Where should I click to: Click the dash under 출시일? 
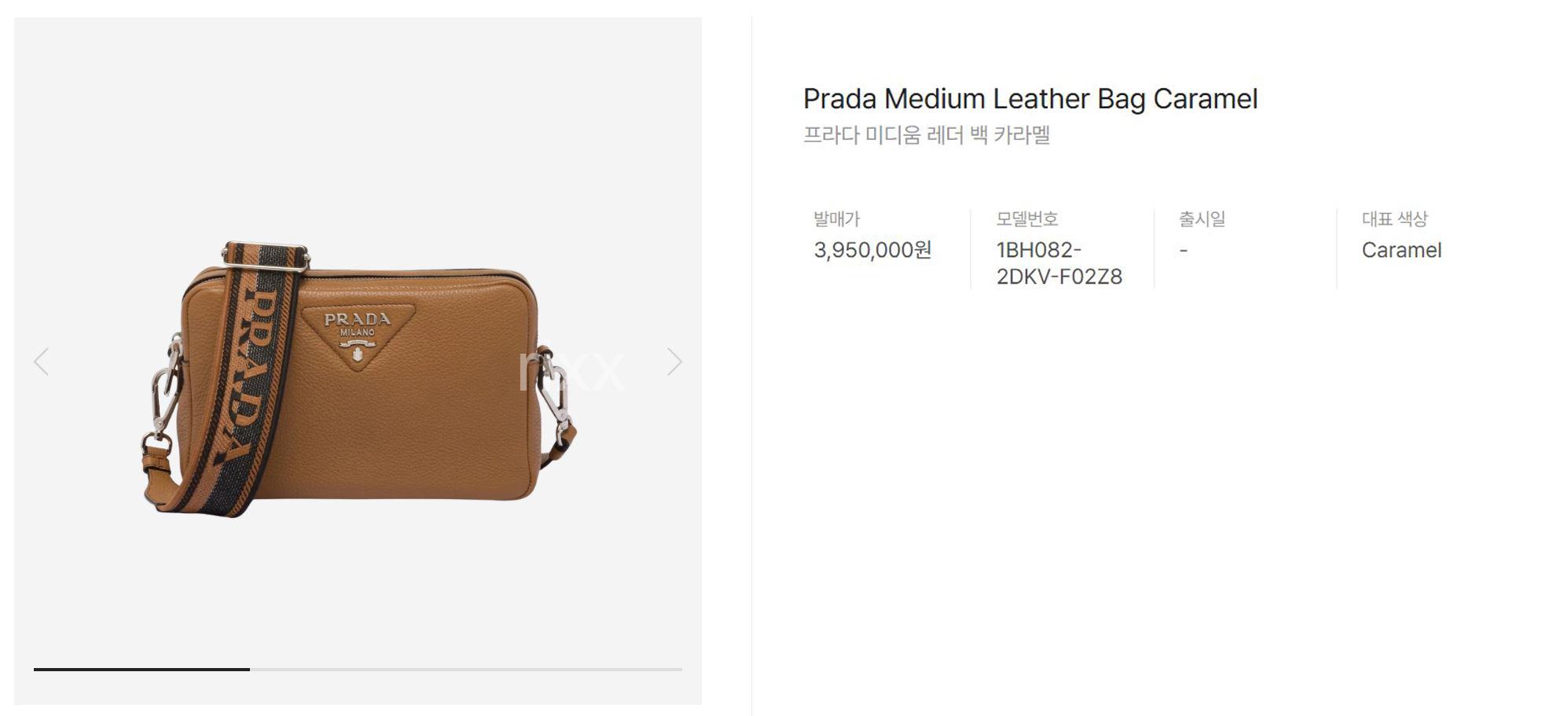click(1184, 251)
